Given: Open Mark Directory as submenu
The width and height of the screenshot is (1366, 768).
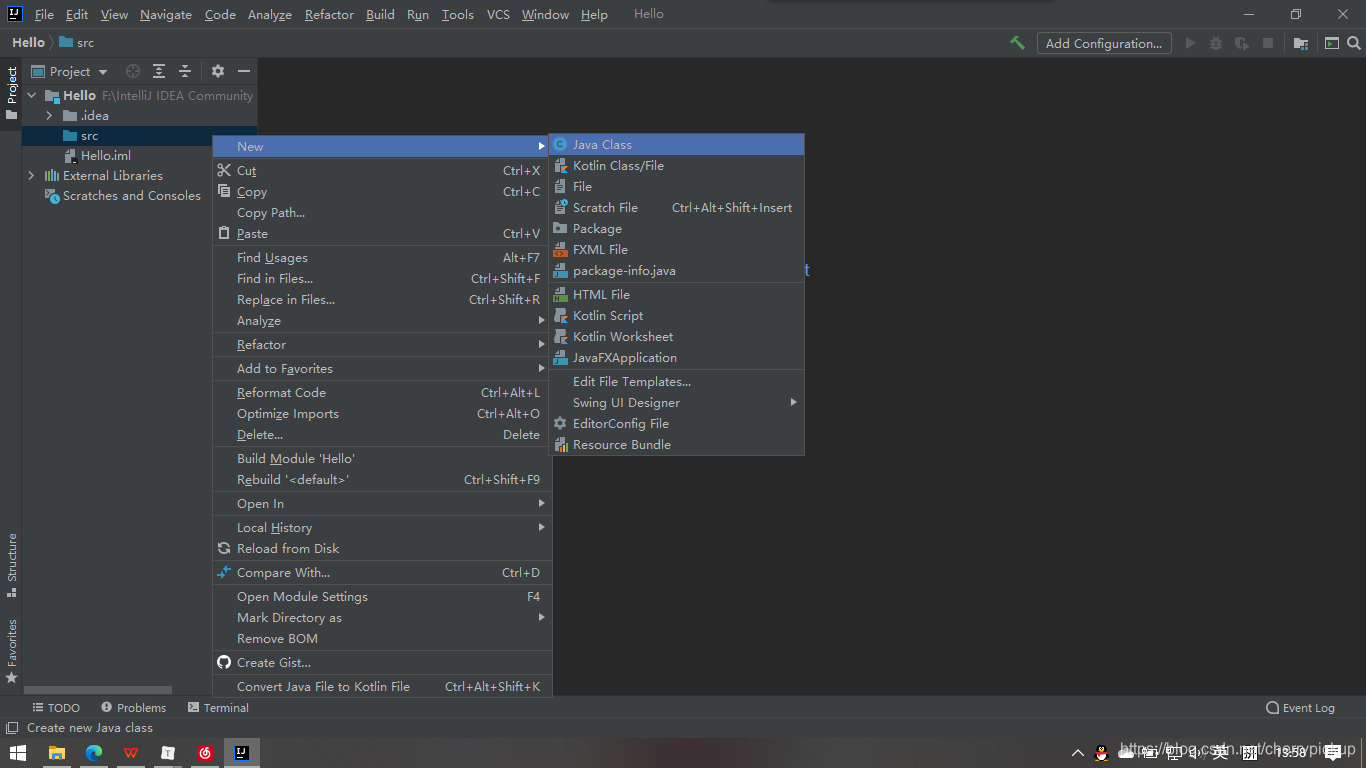Looking at the screenshot, I should [381, 617].
